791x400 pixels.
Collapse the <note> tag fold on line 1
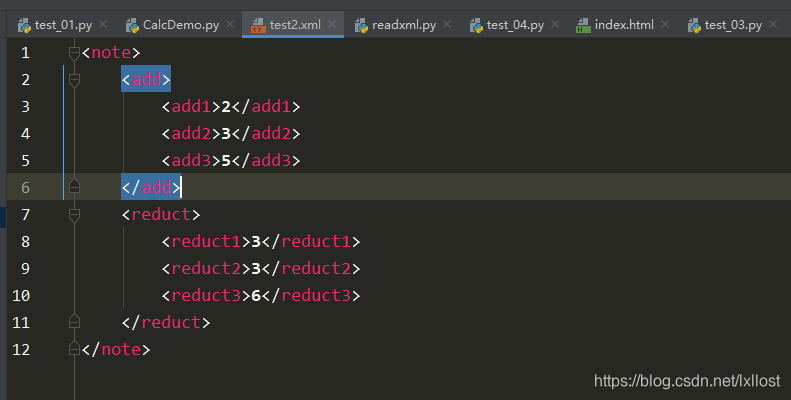coord(74,53)
